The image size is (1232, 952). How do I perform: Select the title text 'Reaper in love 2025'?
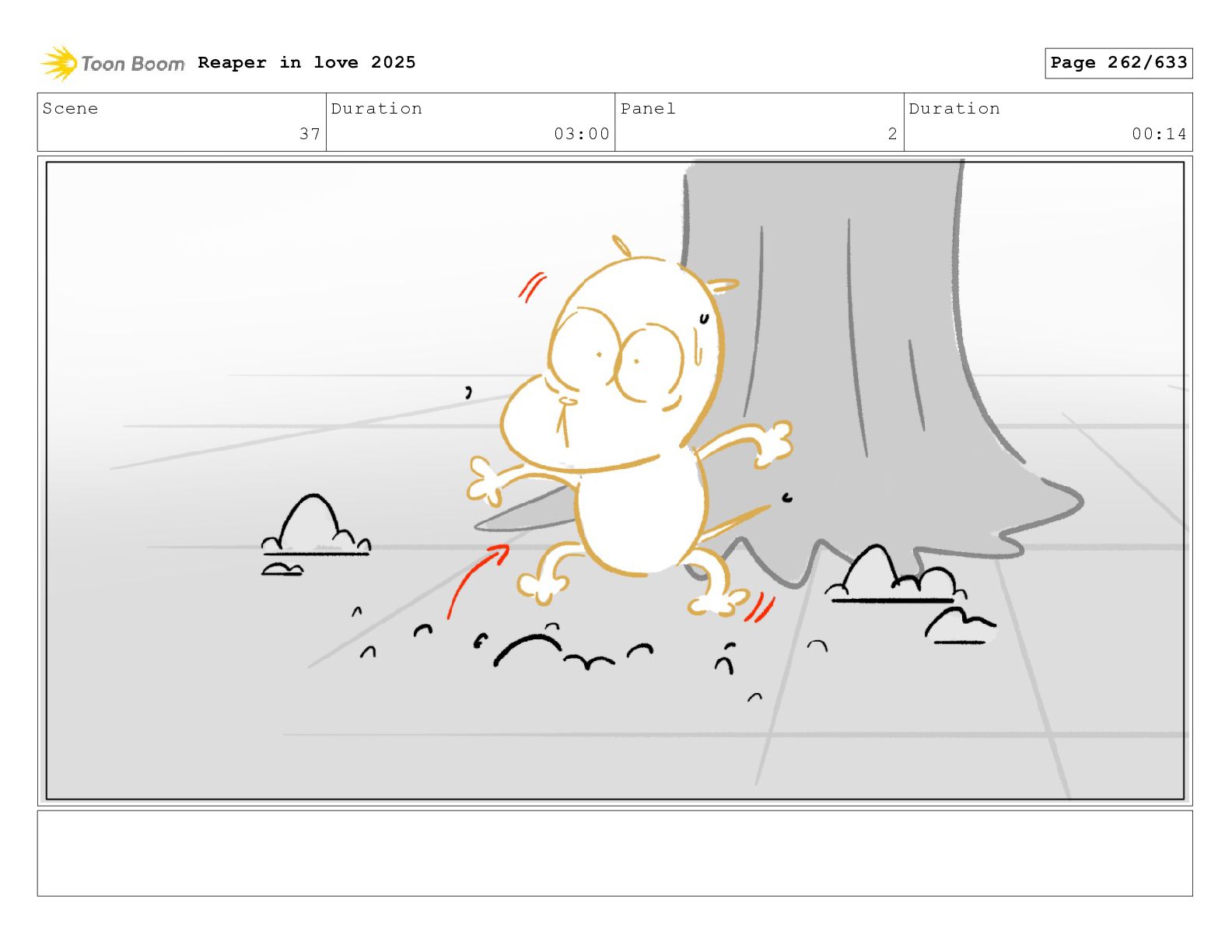pos(306,62)
